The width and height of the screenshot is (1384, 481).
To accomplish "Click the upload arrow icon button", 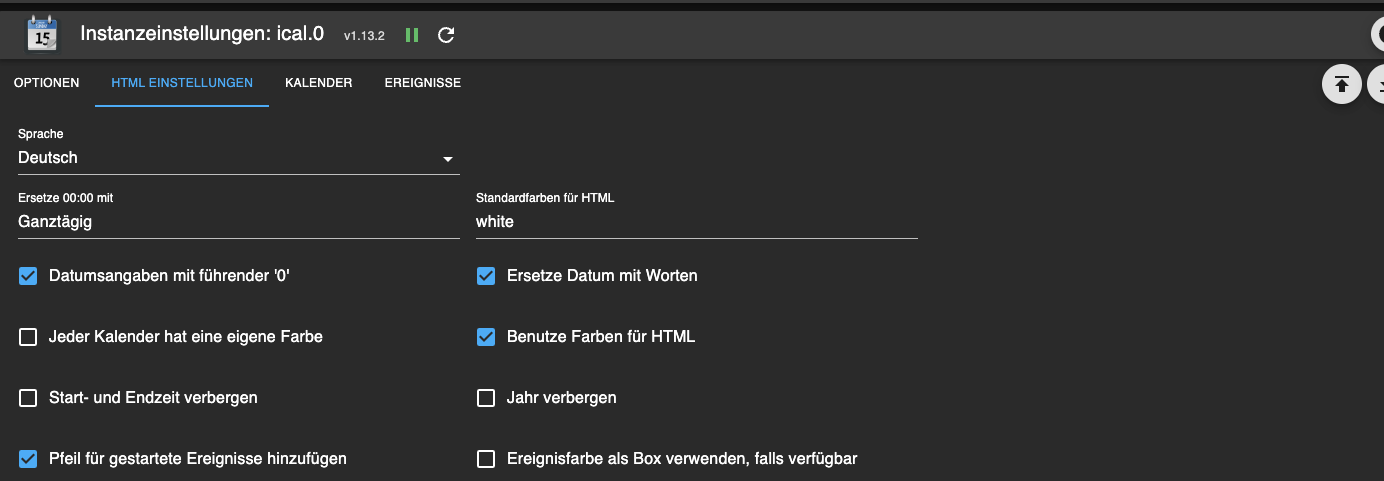I will tap(1342, 84).
